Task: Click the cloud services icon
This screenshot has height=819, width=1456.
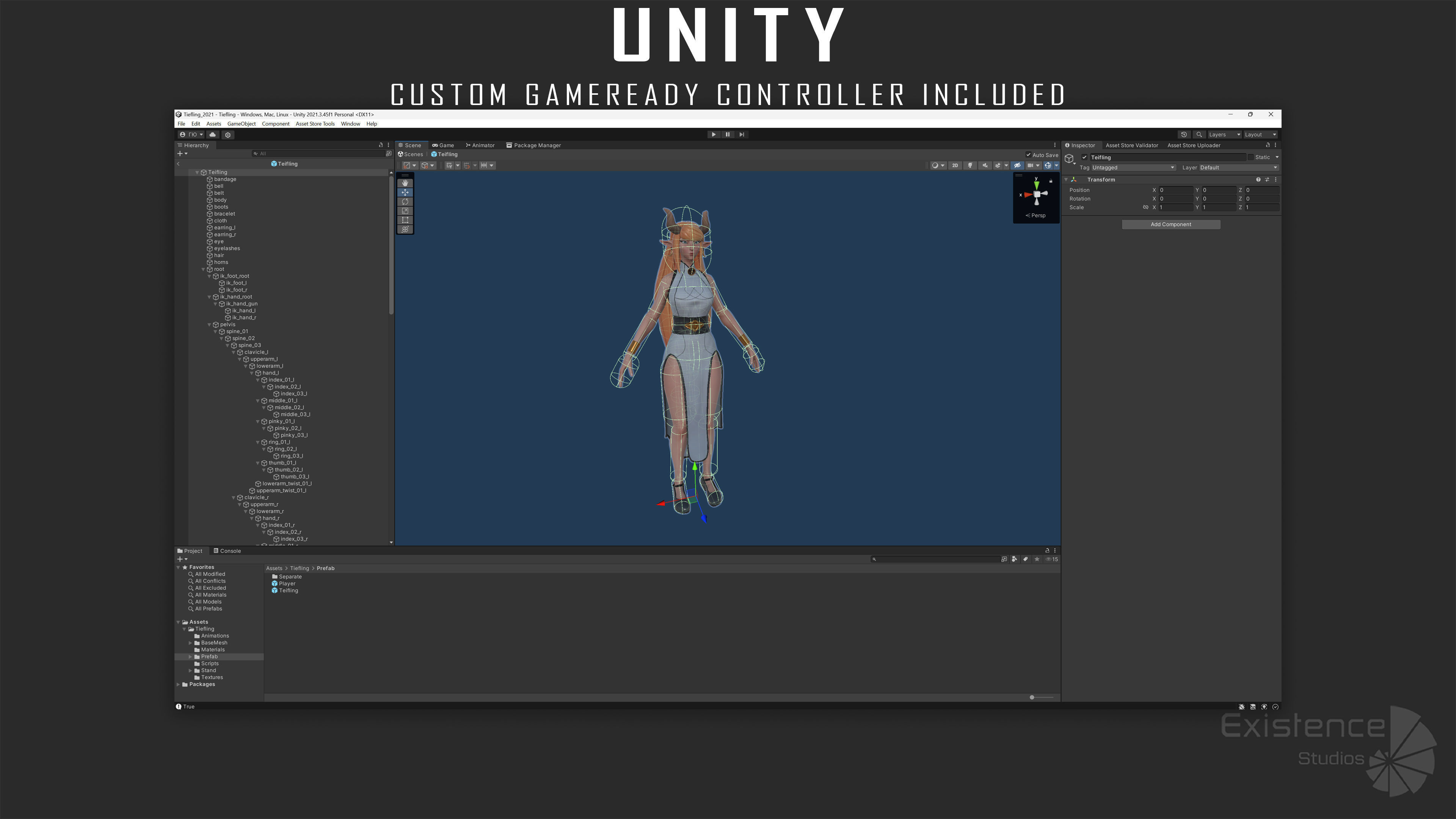Action: coord(212,135)
